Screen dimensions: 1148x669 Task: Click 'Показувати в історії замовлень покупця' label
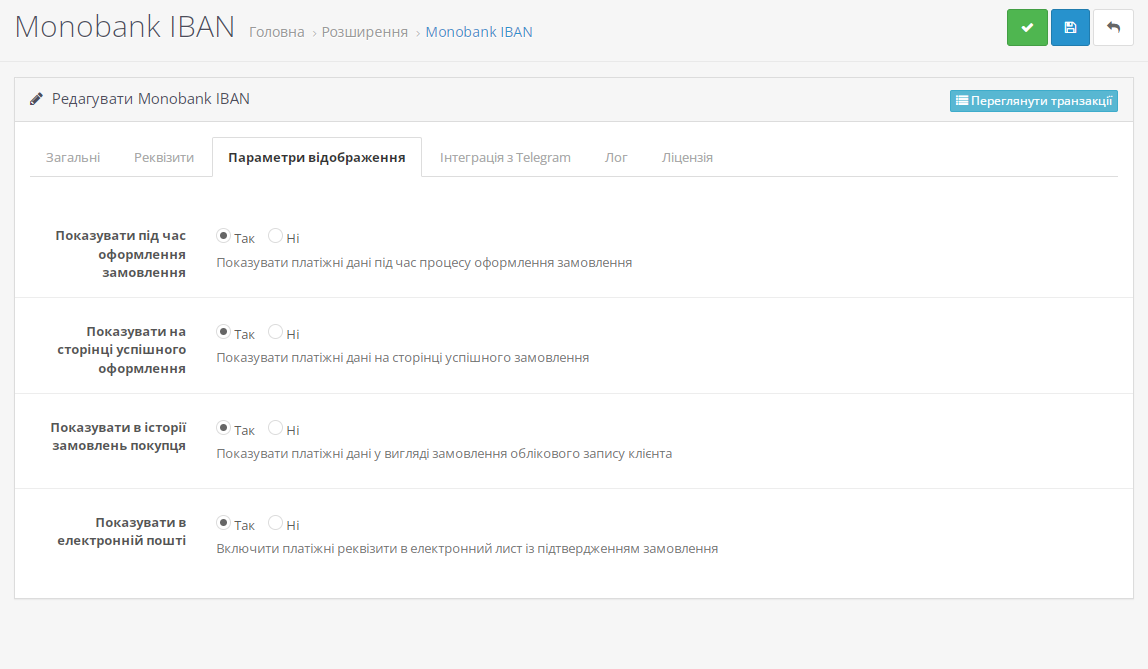pos(119,436)
